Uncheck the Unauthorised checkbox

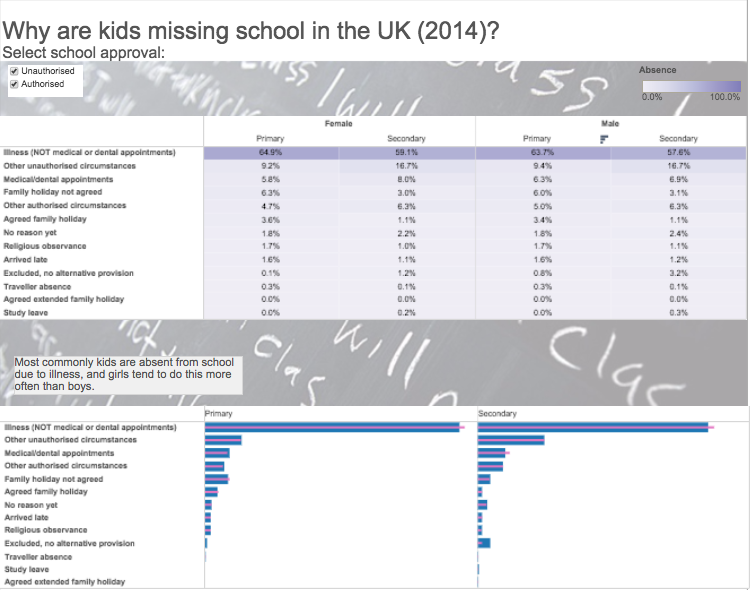pyautogui.click(x=14, y=71)
